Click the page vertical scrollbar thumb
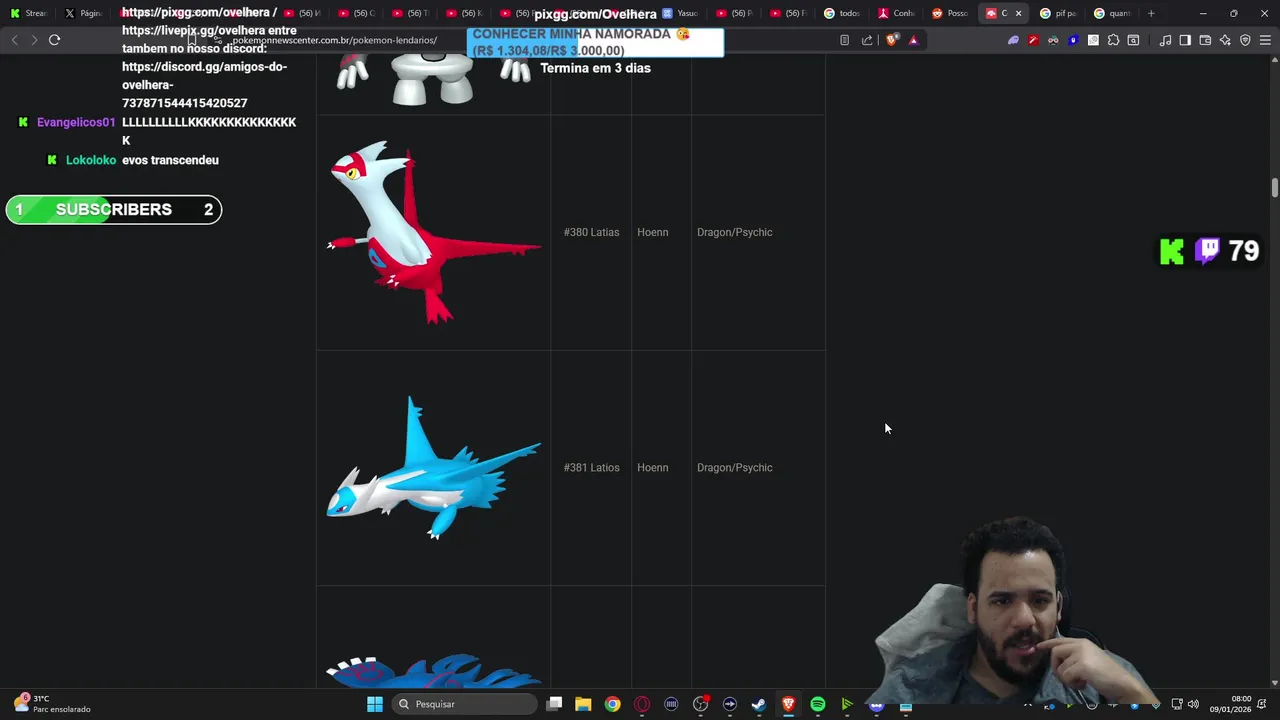 [1274, 188]
